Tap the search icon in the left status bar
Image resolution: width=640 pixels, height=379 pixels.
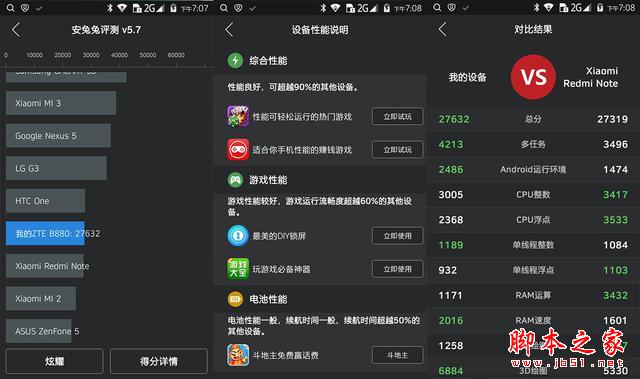point(11,8)
